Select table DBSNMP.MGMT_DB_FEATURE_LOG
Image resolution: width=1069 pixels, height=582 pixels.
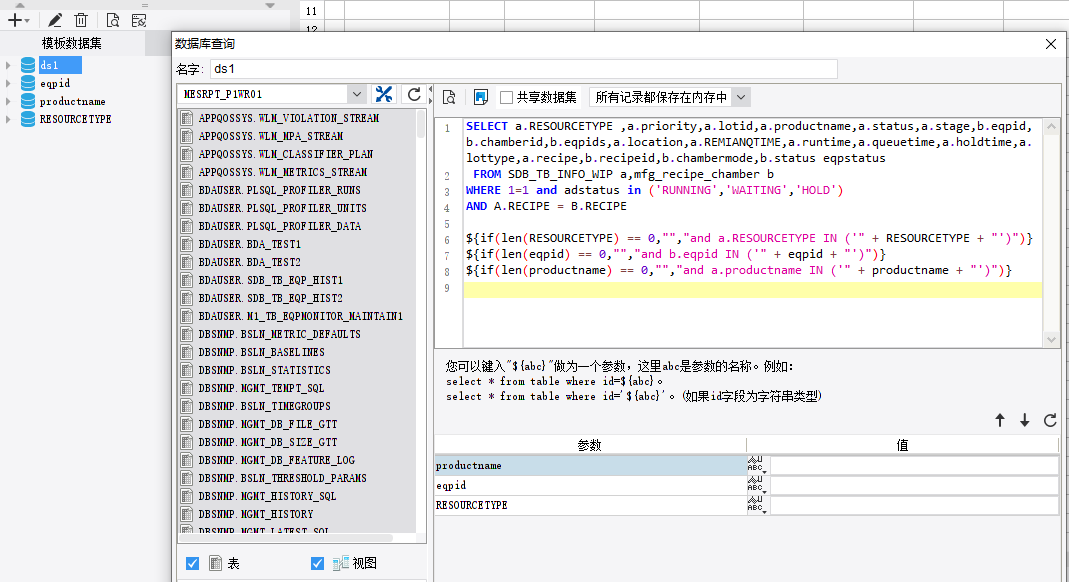(277, 460)
